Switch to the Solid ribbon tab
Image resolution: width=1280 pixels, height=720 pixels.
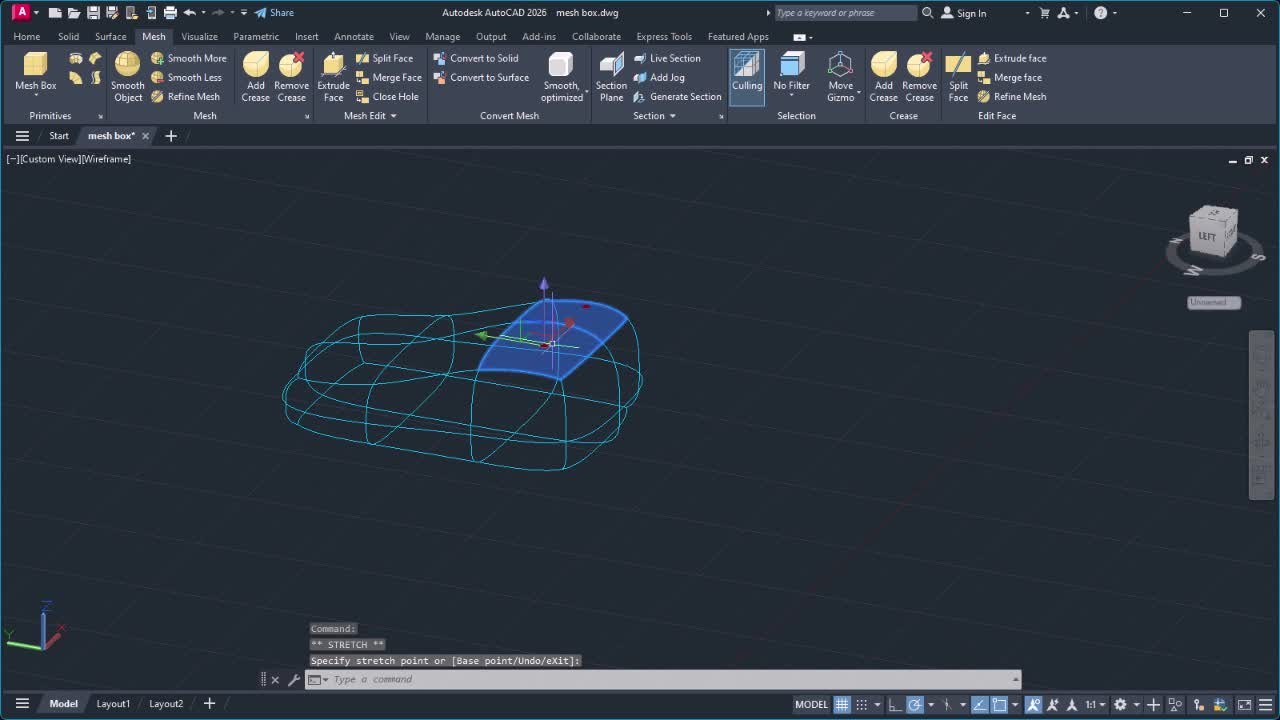pyautogui.click(x=68, y=37)
